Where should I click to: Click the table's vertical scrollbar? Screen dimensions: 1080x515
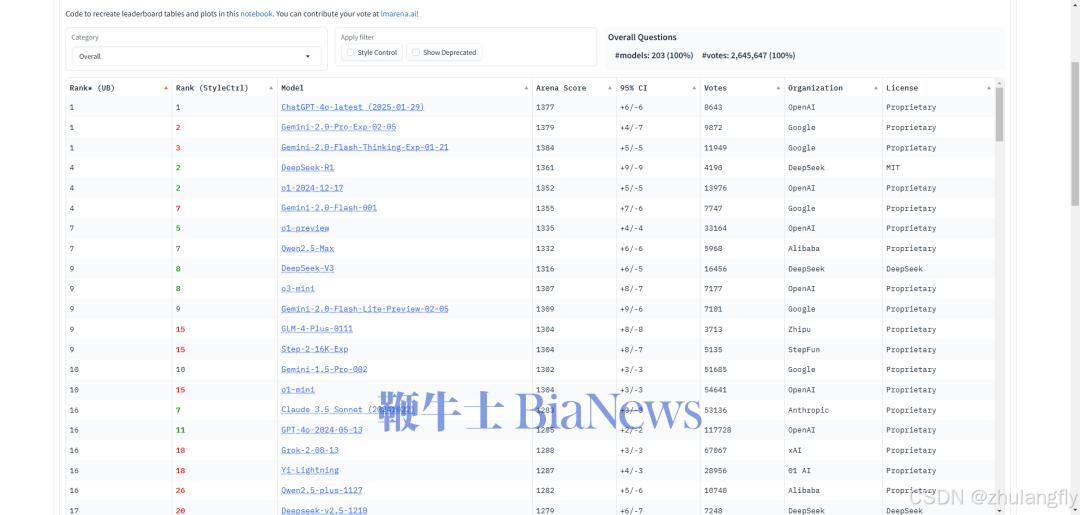(999, 114)
